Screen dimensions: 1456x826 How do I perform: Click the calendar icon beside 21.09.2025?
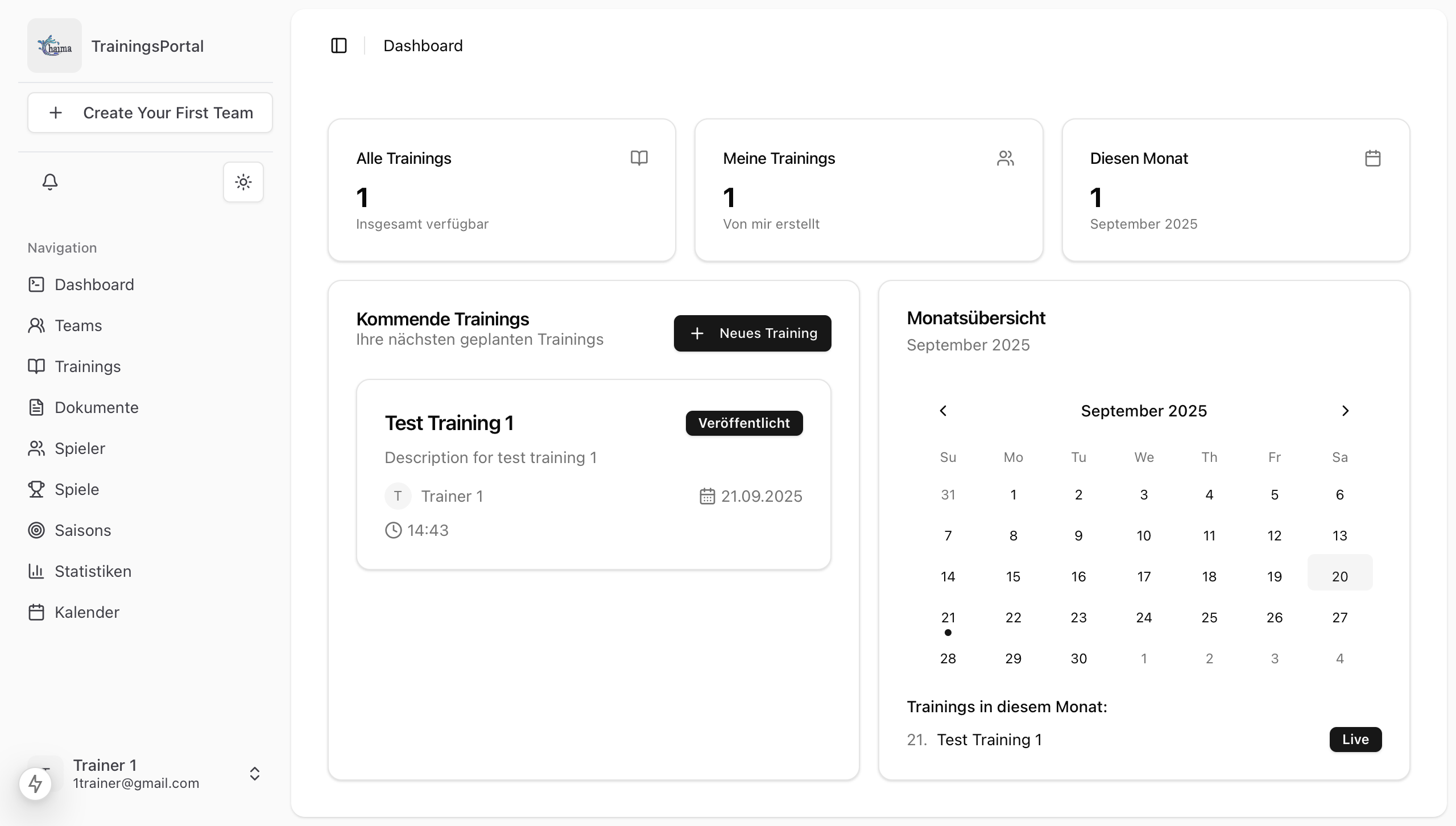point(707,496)
